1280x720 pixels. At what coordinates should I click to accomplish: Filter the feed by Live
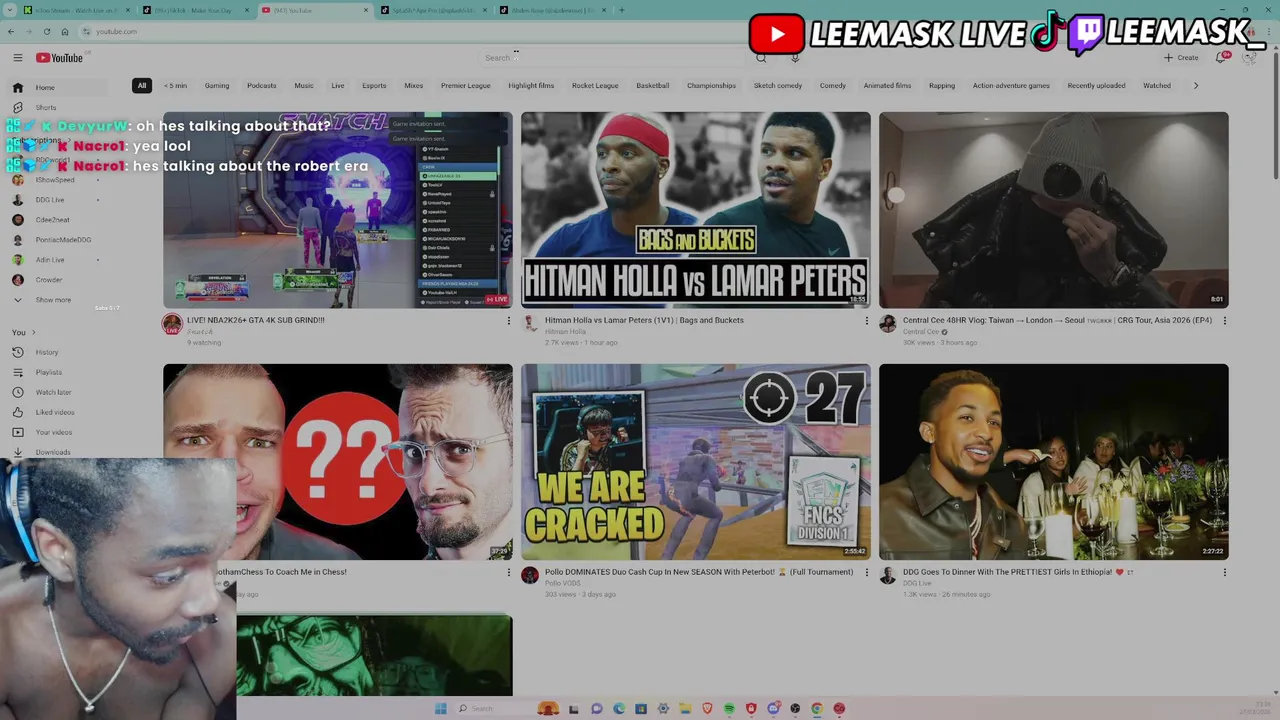coord(338,86)
